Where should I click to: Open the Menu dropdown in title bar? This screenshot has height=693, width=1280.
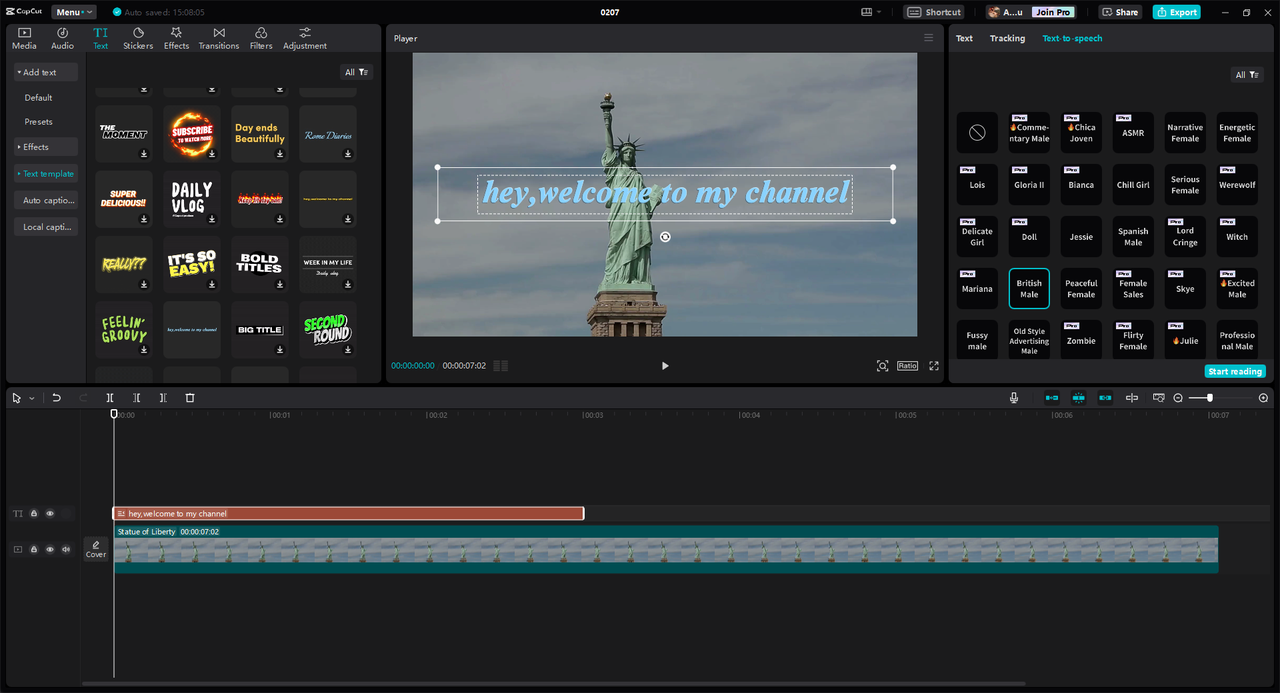74,12
